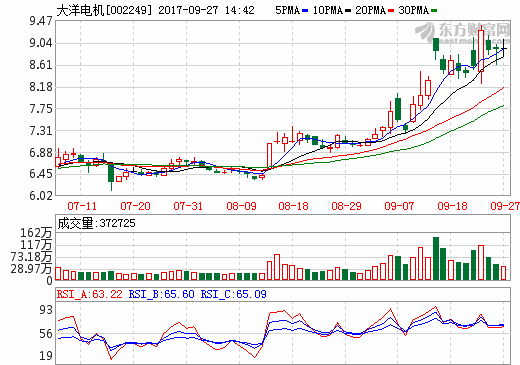This screenshot has height=365, width=520.
Task: Click the 9.04 price axis label
Action: [x=41, y=43]
